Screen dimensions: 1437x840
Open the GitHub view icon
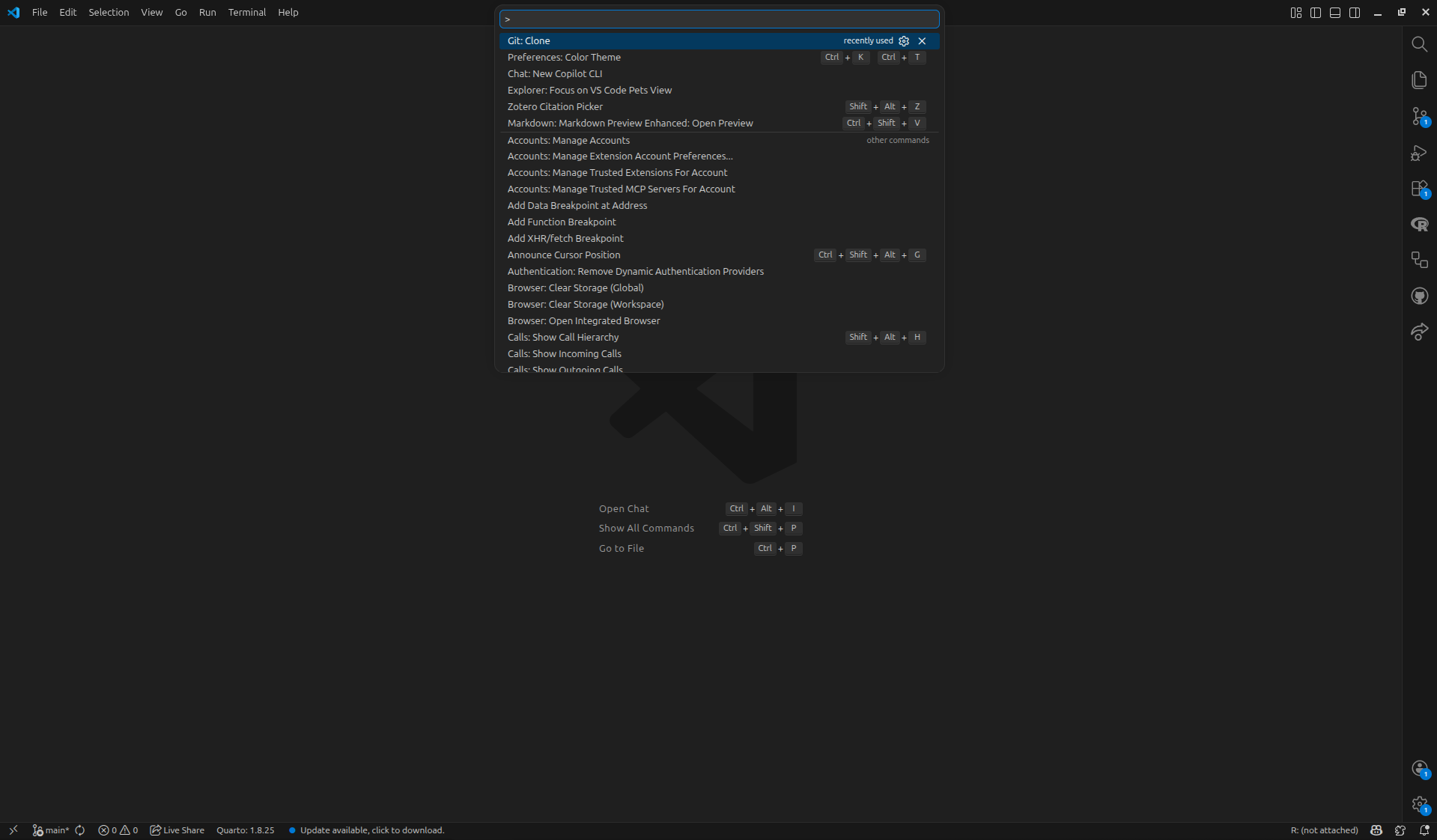click(x=1419, y=296)
